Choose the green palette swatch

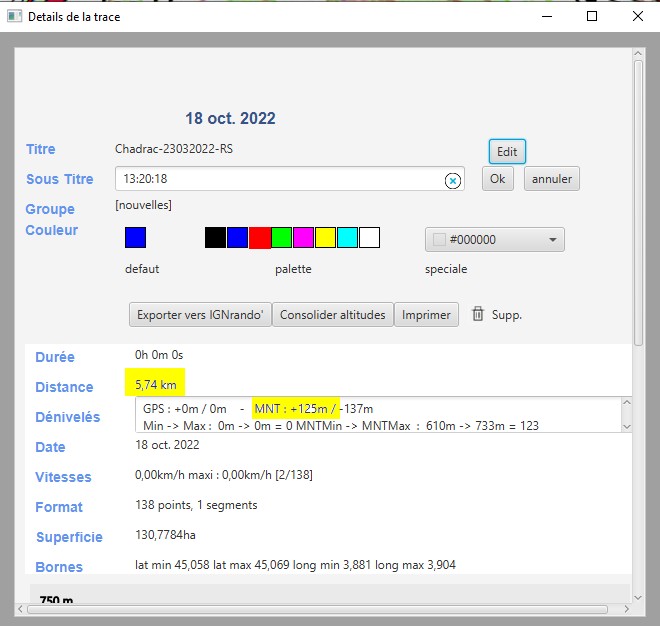282,238
